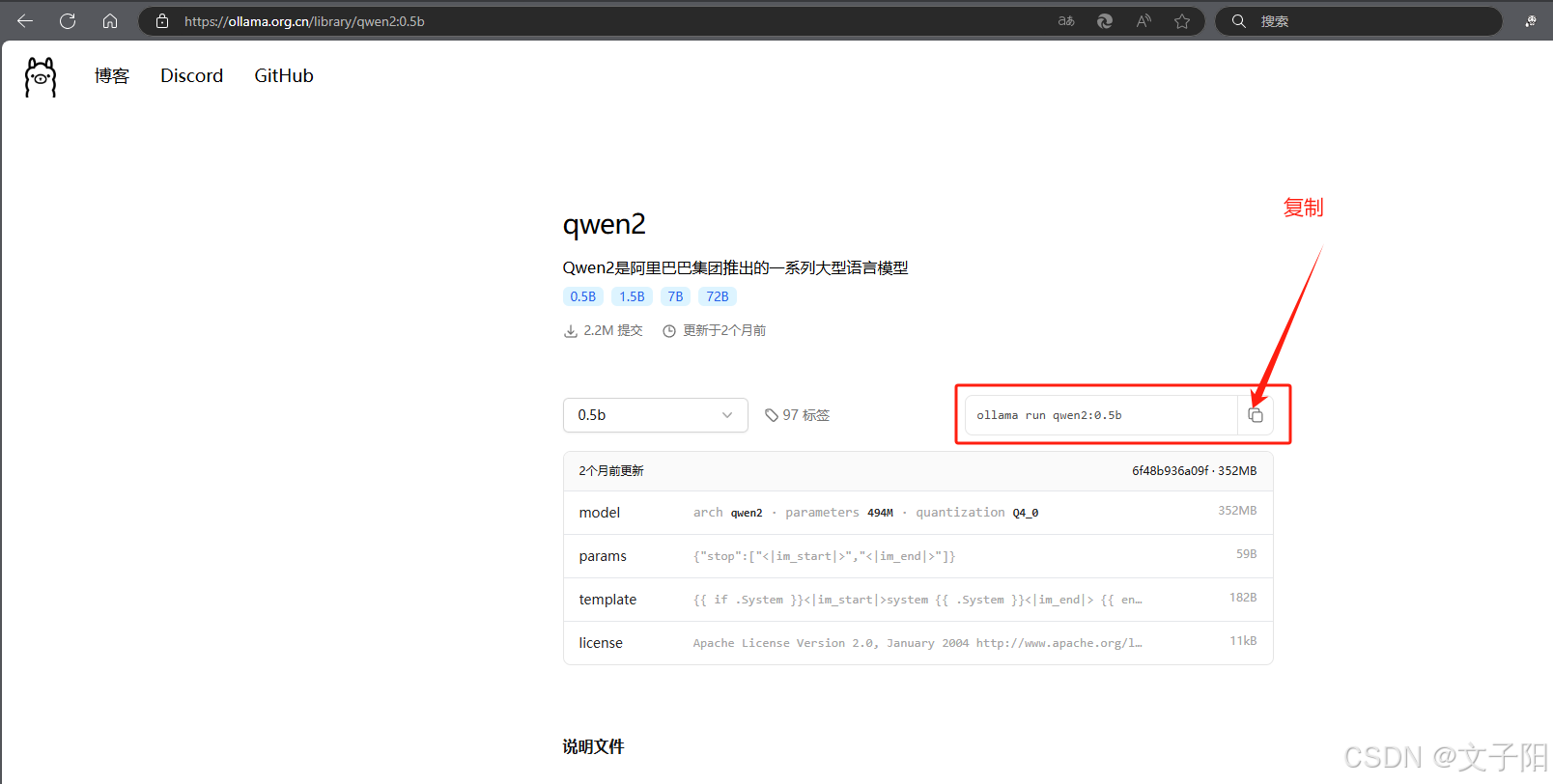
Task: Add page to favorites with star icon
Action: [1182, 21]
